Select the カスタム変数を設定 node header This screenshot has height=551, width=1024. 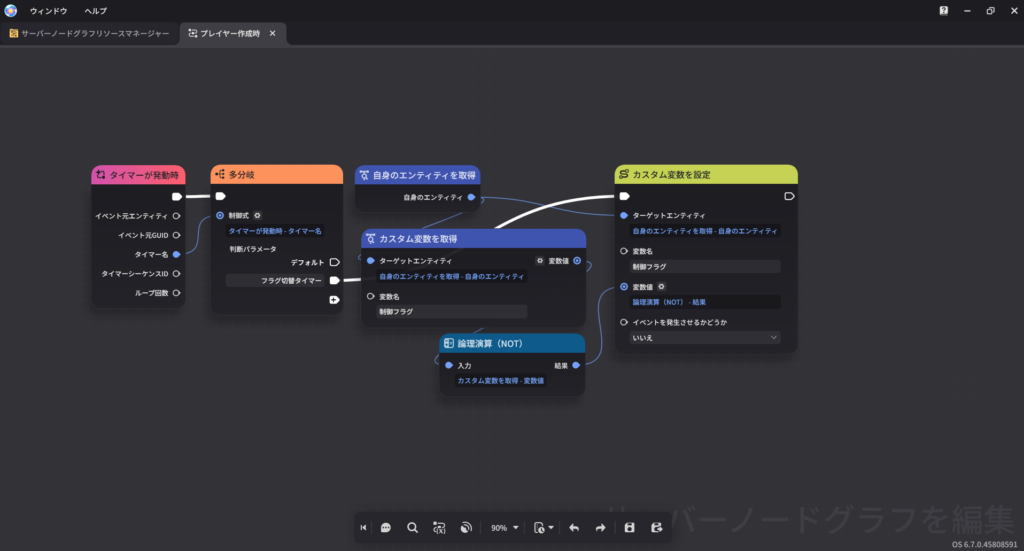706,174
